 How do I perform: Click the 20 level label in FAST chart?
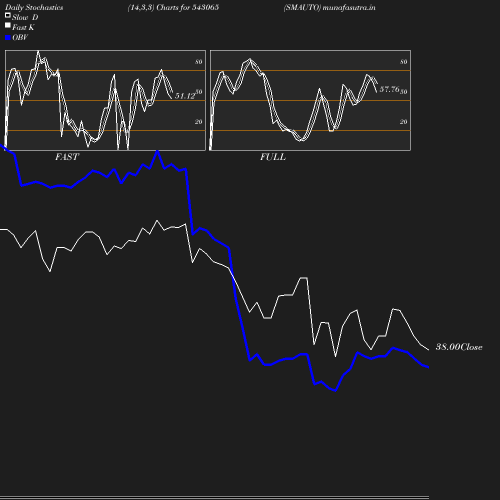click(x=199, y=122)
